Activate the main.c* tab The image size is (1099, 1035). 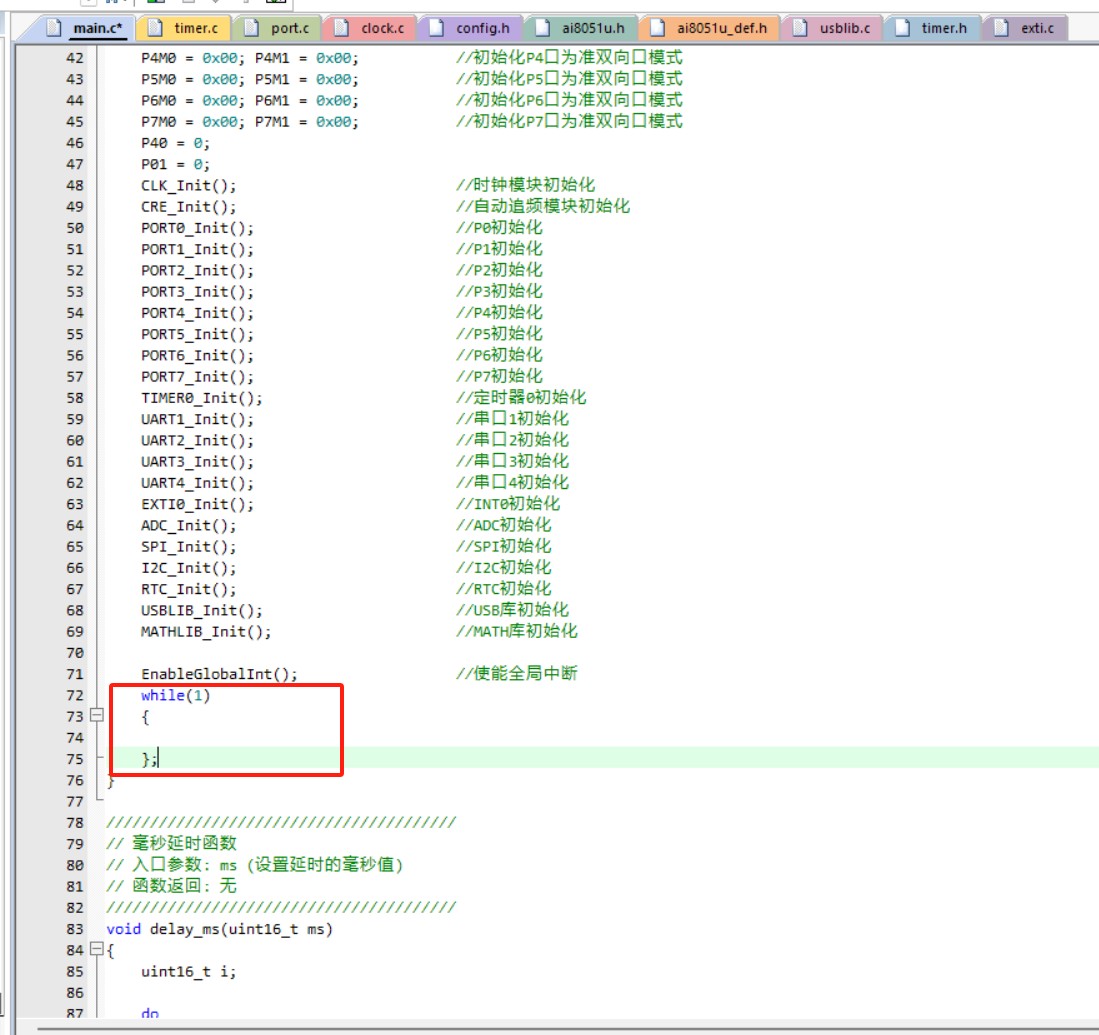tap(97, 28)
